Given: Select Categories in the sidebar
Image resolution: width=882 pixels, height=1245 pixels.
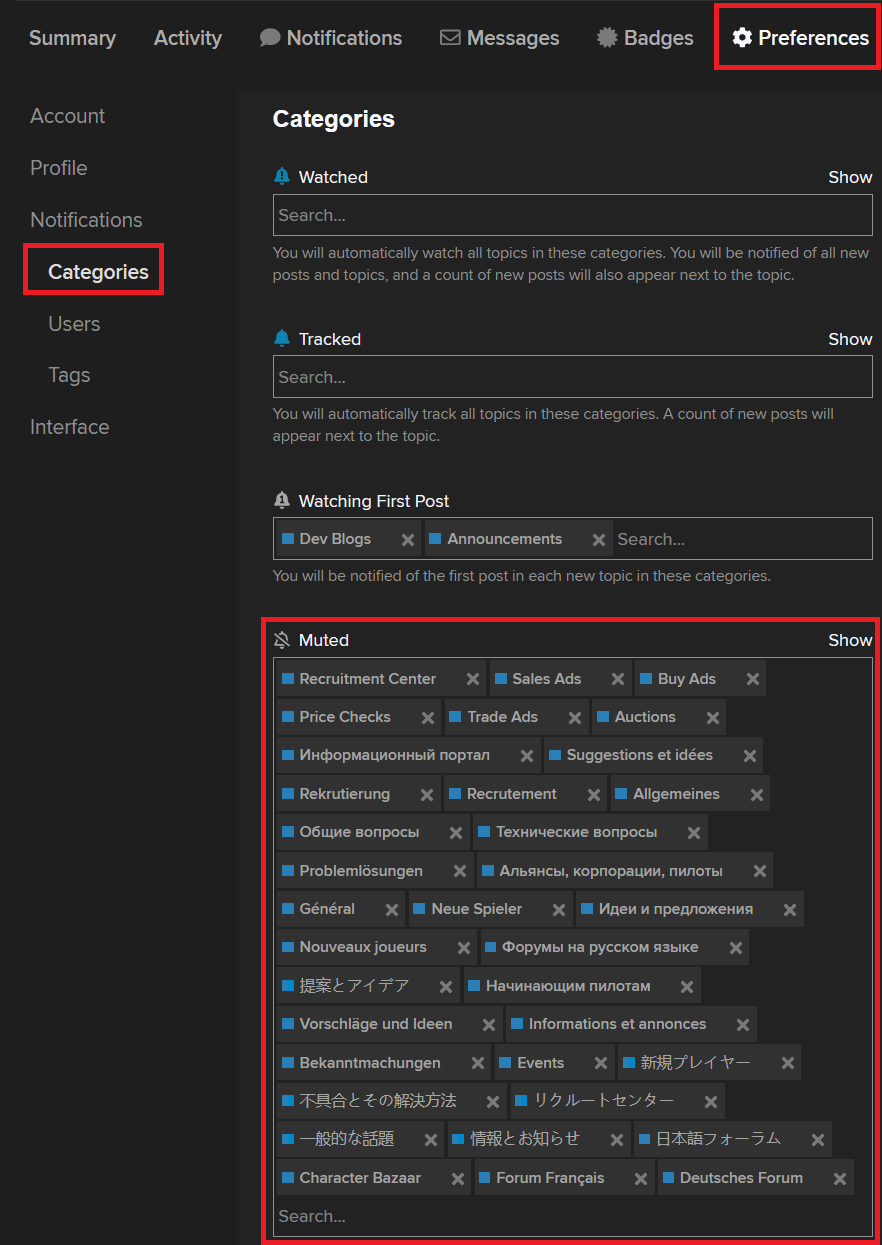Looking at the screenshot, I should tap(98, 272).
